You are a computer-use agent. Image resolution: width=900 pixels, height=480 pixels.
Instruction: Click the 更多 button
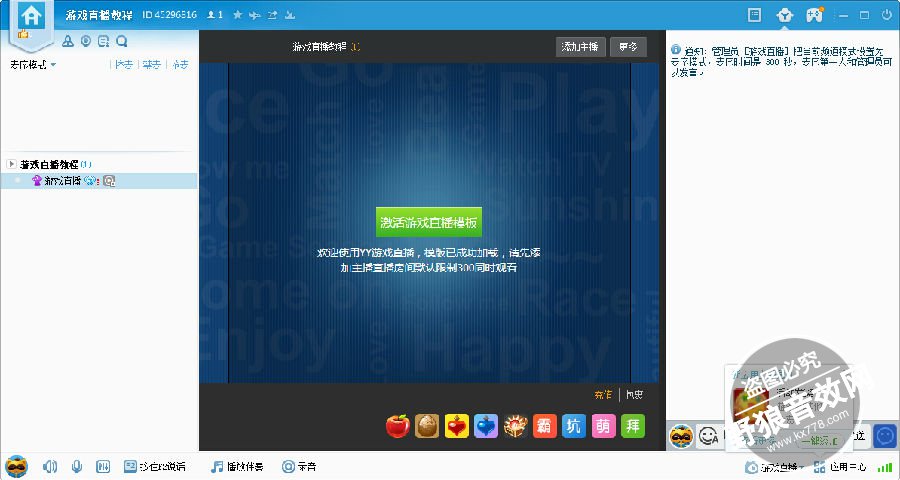628,47
